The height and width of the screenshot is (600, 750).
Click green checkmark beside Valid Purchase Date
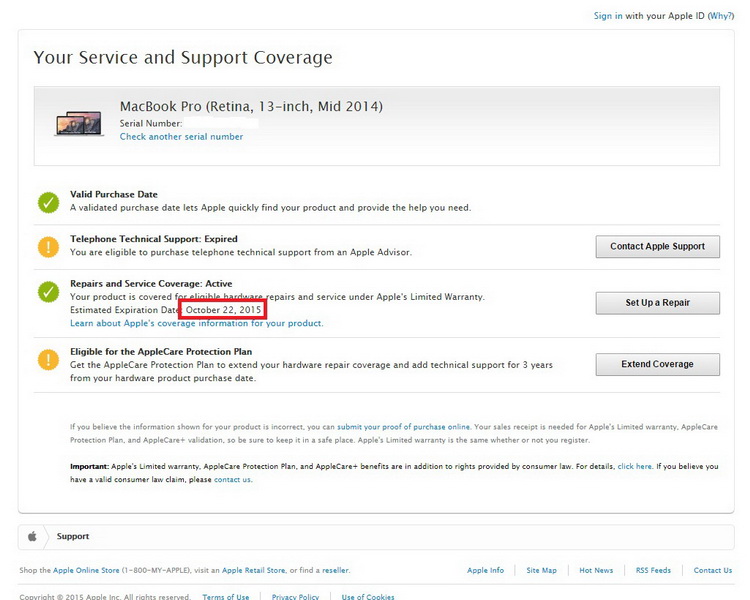pyautogui.click(x=48, y=202)
